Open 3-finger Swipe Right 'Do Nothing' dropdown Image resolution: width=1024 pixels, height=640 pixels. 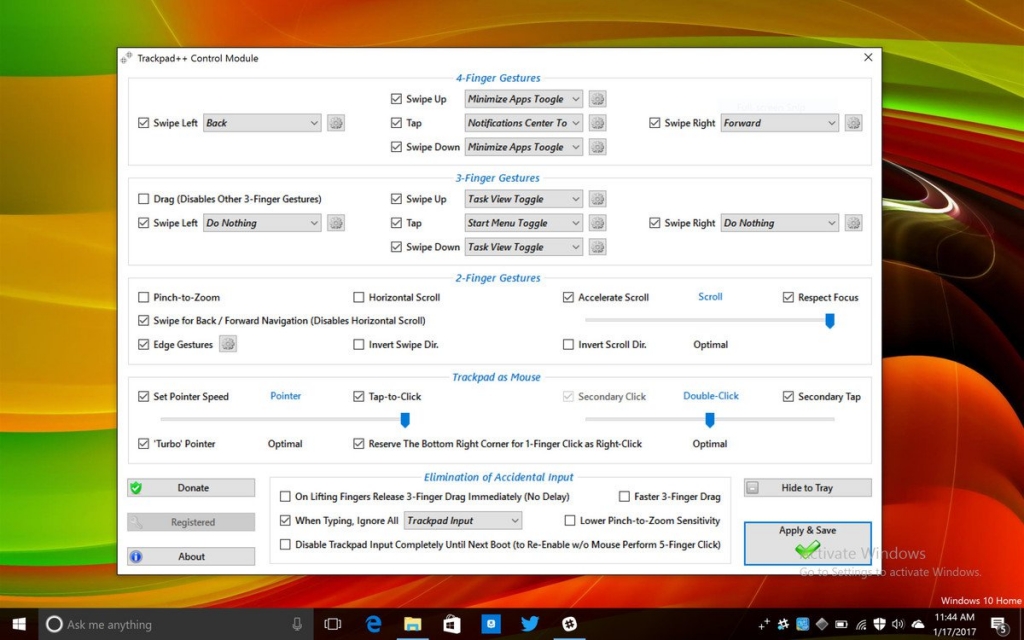(x=780, y=223)
